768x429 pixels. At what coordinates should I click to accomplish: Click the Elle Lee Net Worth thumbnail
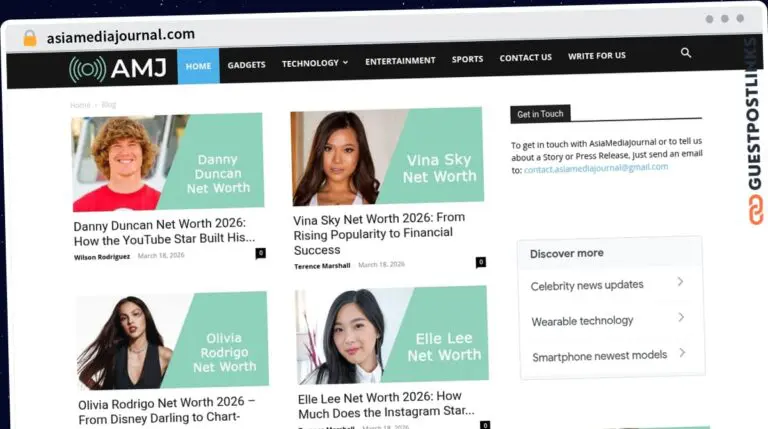tap(392, 336)
